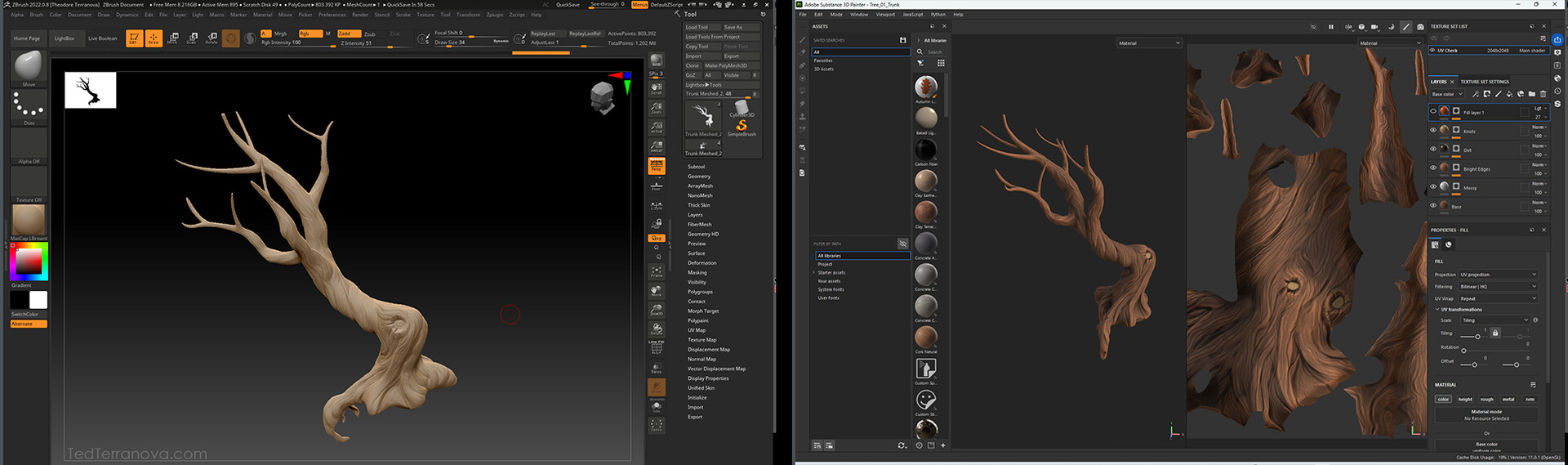Hide the Knots layer
Screen dimensions: 1568x465
(1433, 130)
